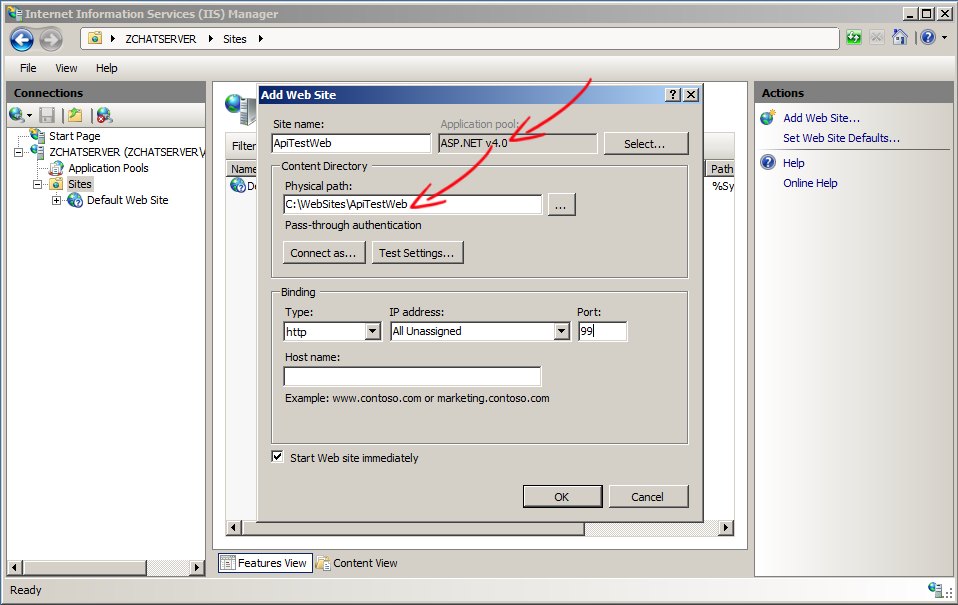Click the blue Help icon in Actions
The width and height of the screenshot is (958, 605).
point(768,163)
